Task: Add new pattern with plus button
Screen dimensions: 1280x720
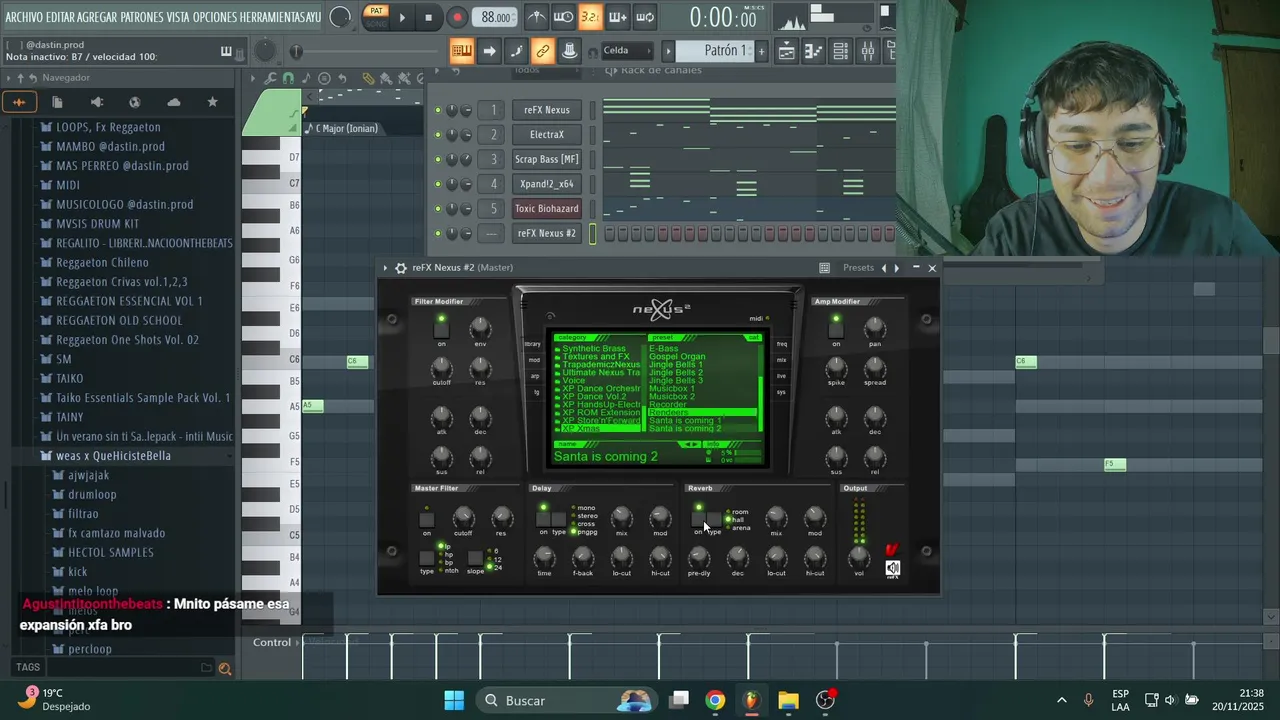Action: click(762, 51)
